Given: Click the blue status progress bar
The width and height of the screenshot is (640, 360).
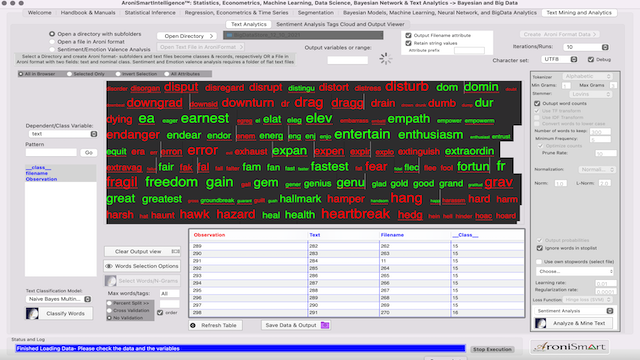Looking at the screenshot, I should click(240, 349).
